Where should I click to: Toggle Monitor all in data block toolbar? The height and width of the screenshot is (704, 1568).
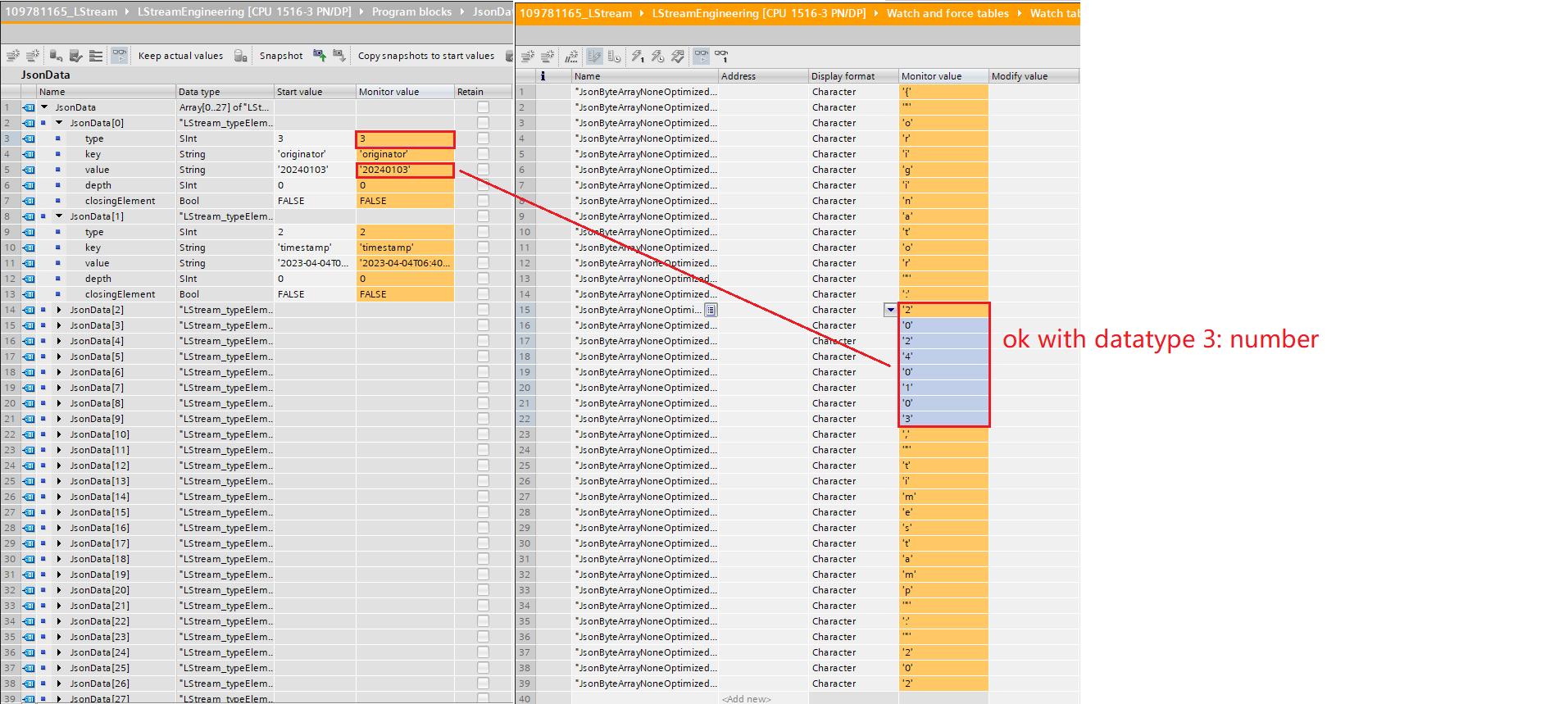[120, 56]
